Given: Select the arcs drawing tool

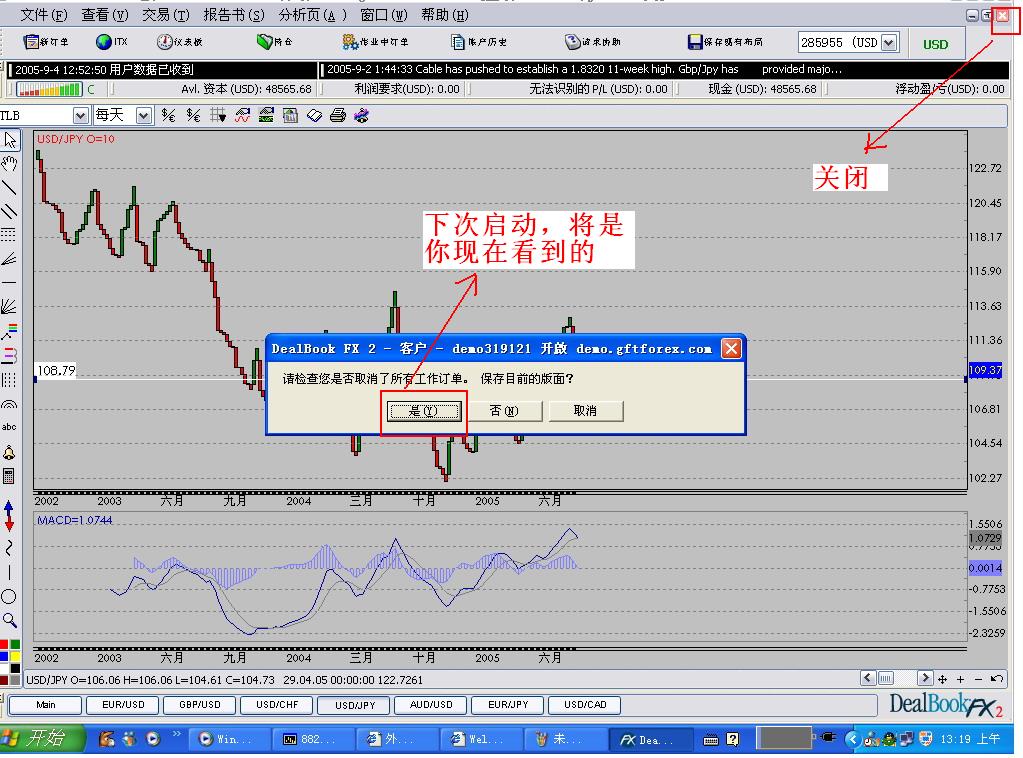Looking at the screenshot, I should pos(9,404).
